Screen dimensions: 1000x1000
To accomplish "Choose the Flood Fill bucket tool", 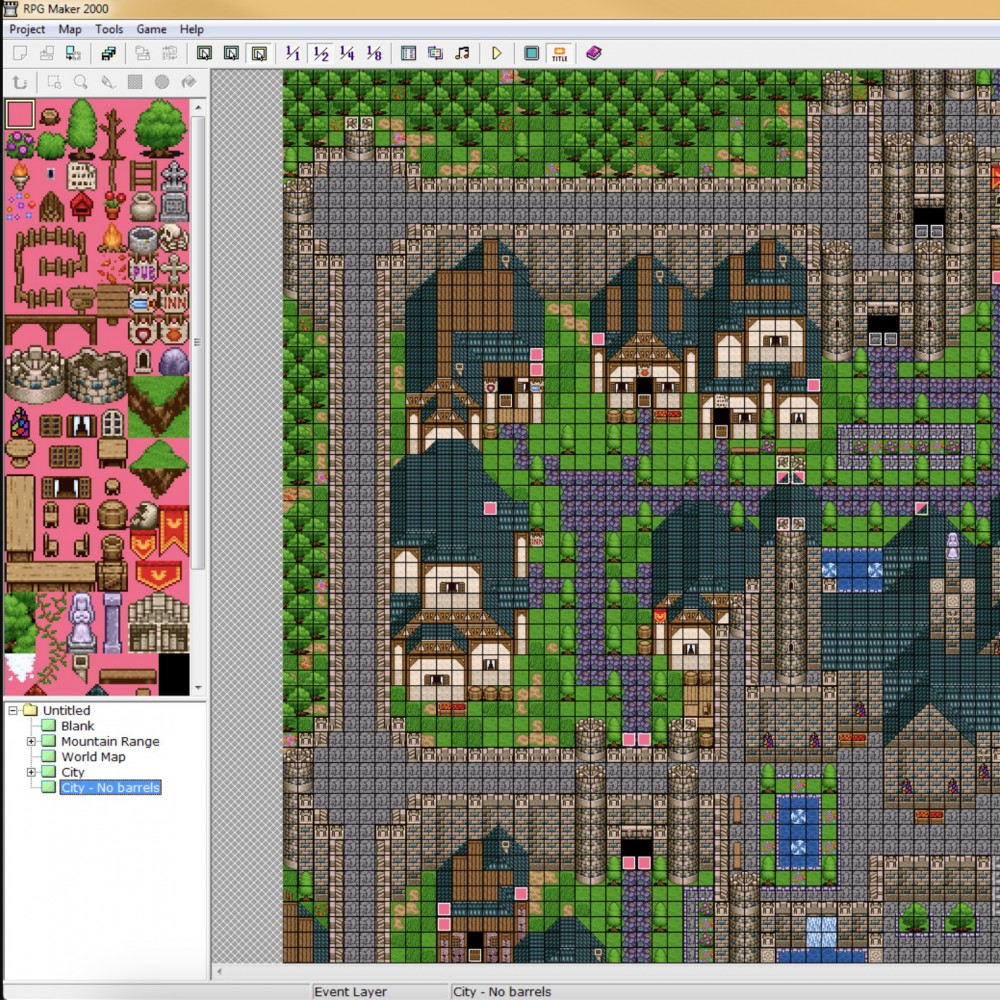I will click(189, 82).
